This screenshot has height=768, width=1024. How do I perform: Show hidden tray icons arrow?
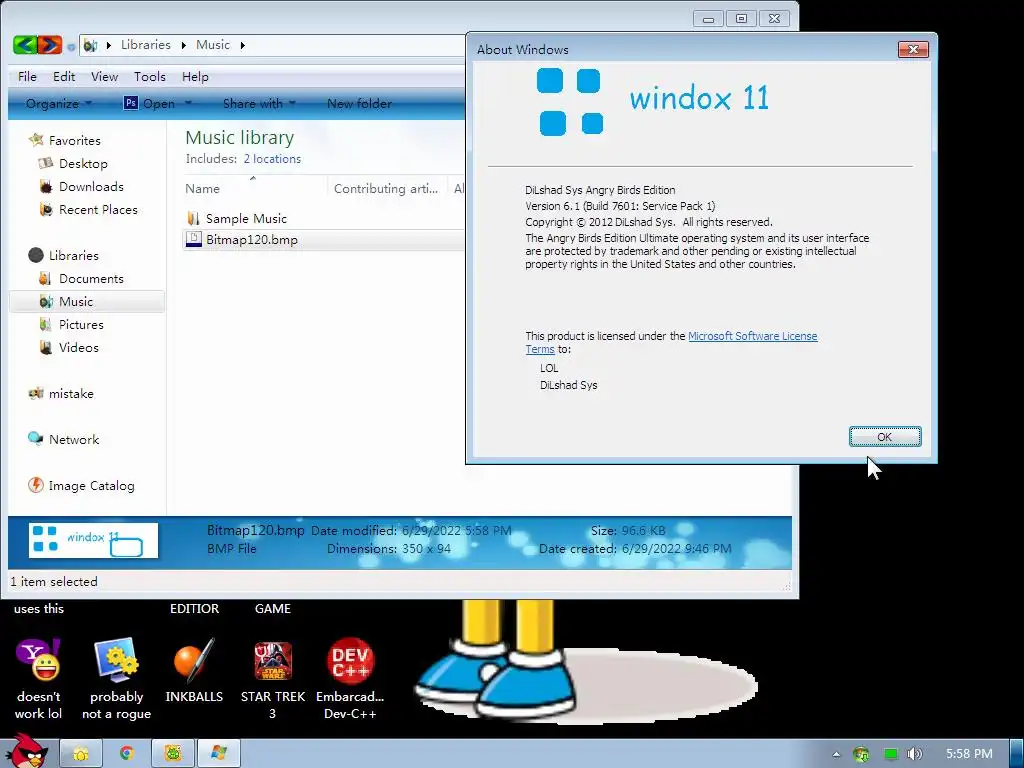(x=836, y=754)
